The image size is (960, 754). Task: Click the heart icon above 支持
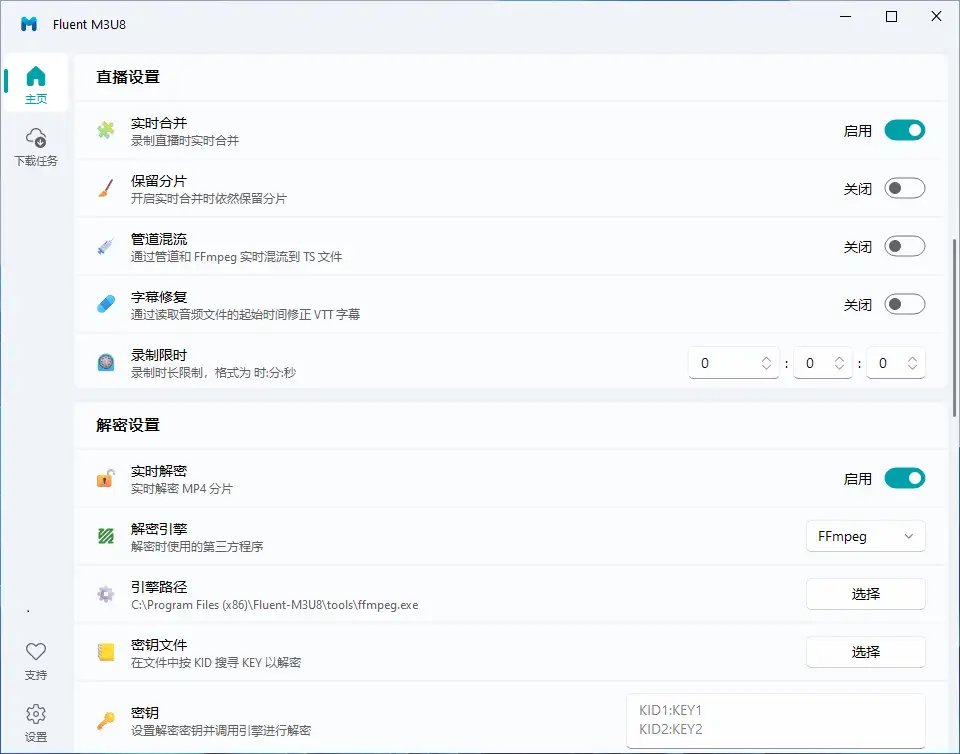tap(36, 651)
